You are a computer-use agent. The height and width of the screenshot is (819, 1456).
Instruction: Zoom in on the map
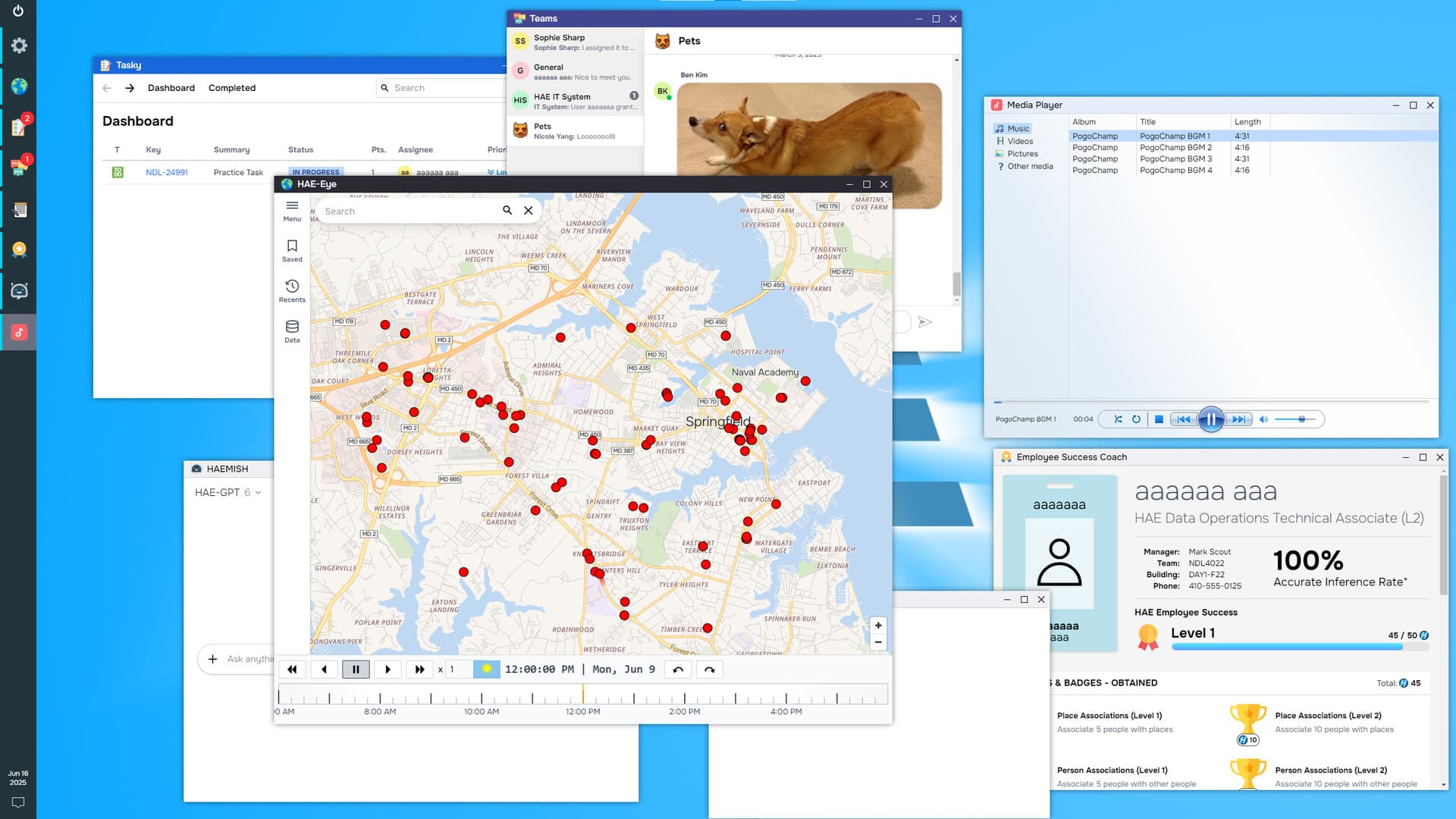click(x=878, y=626)
